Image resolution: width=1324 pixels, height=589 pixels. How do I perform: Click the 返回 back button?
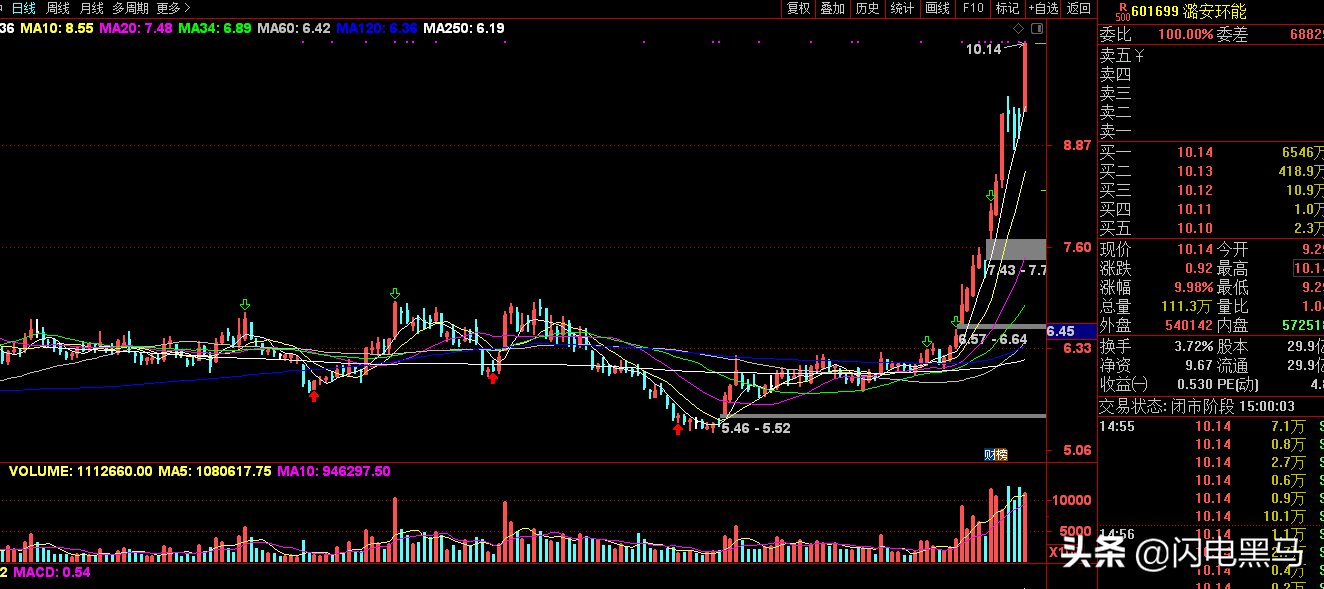[x=1078, y=8]
